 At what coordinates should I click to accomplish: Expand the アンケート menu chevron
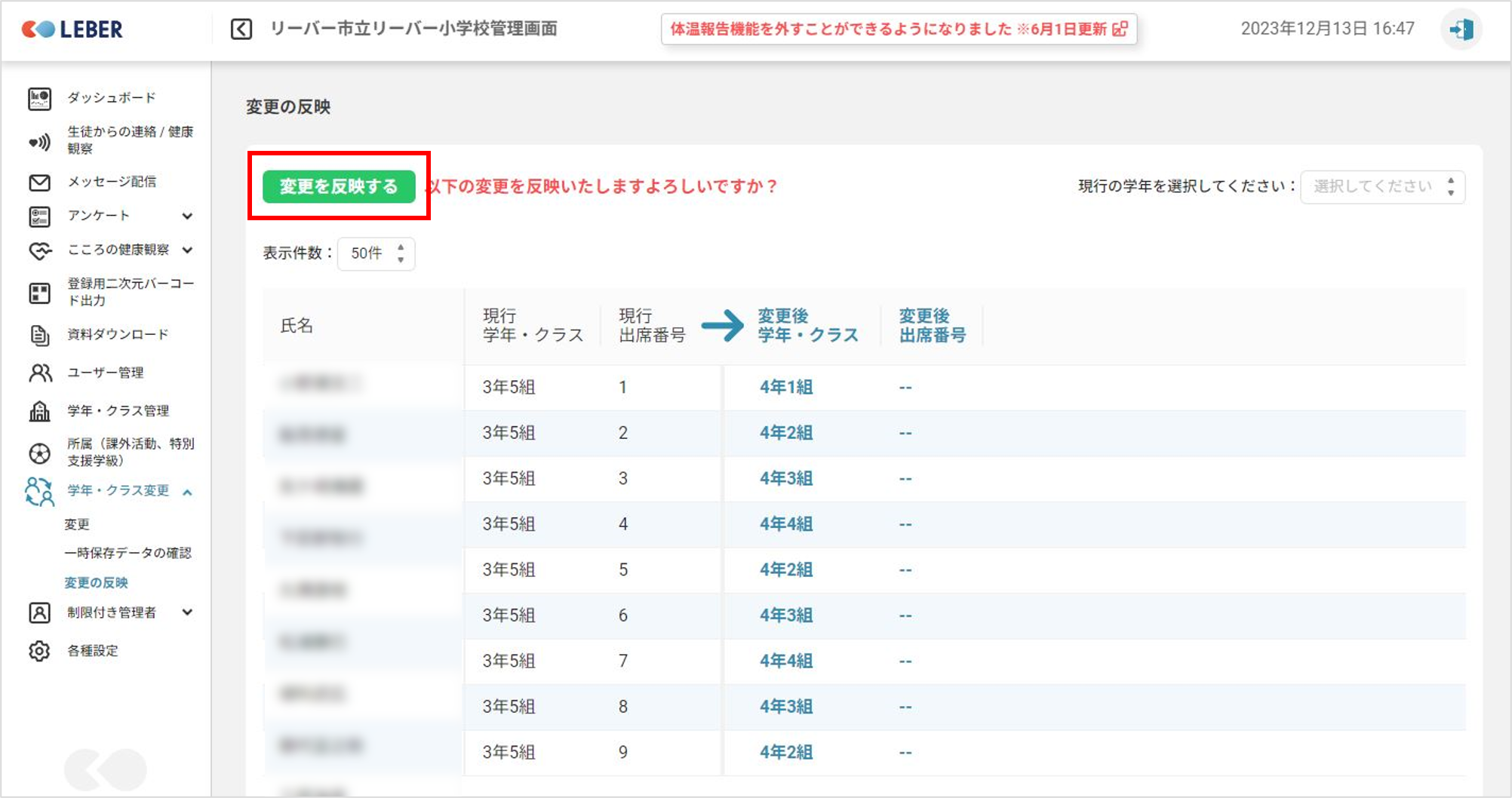(187, 216)
